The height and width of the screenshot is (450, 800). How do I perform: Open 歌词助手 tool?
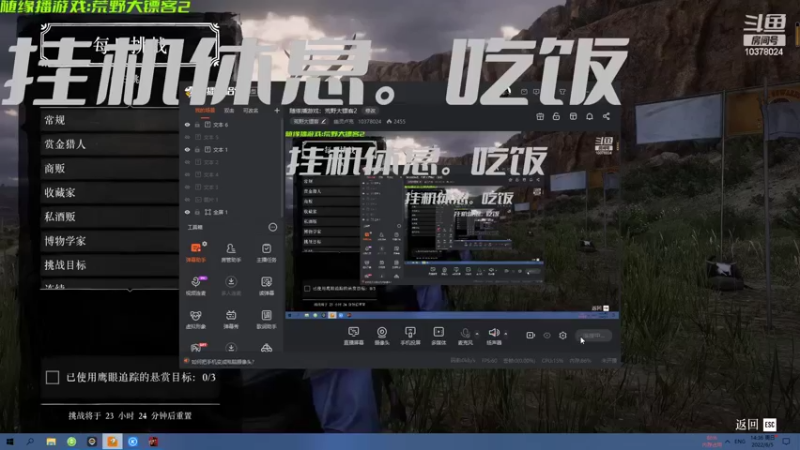(266, 319)
